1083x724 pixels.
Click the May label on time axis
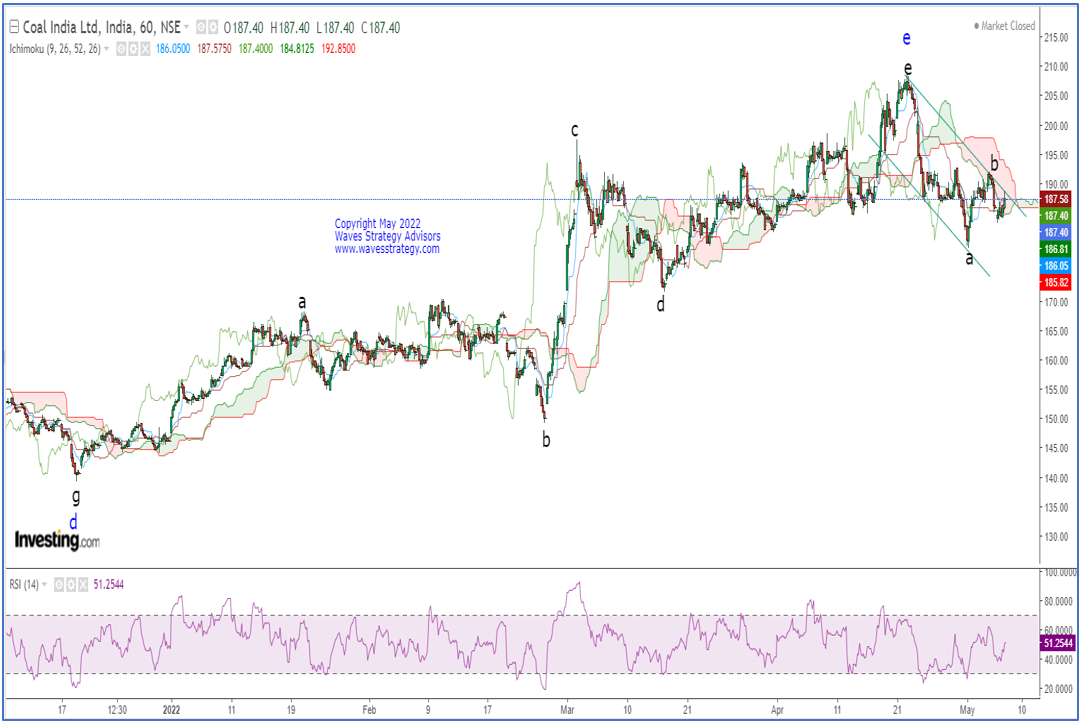pos(967,709)
